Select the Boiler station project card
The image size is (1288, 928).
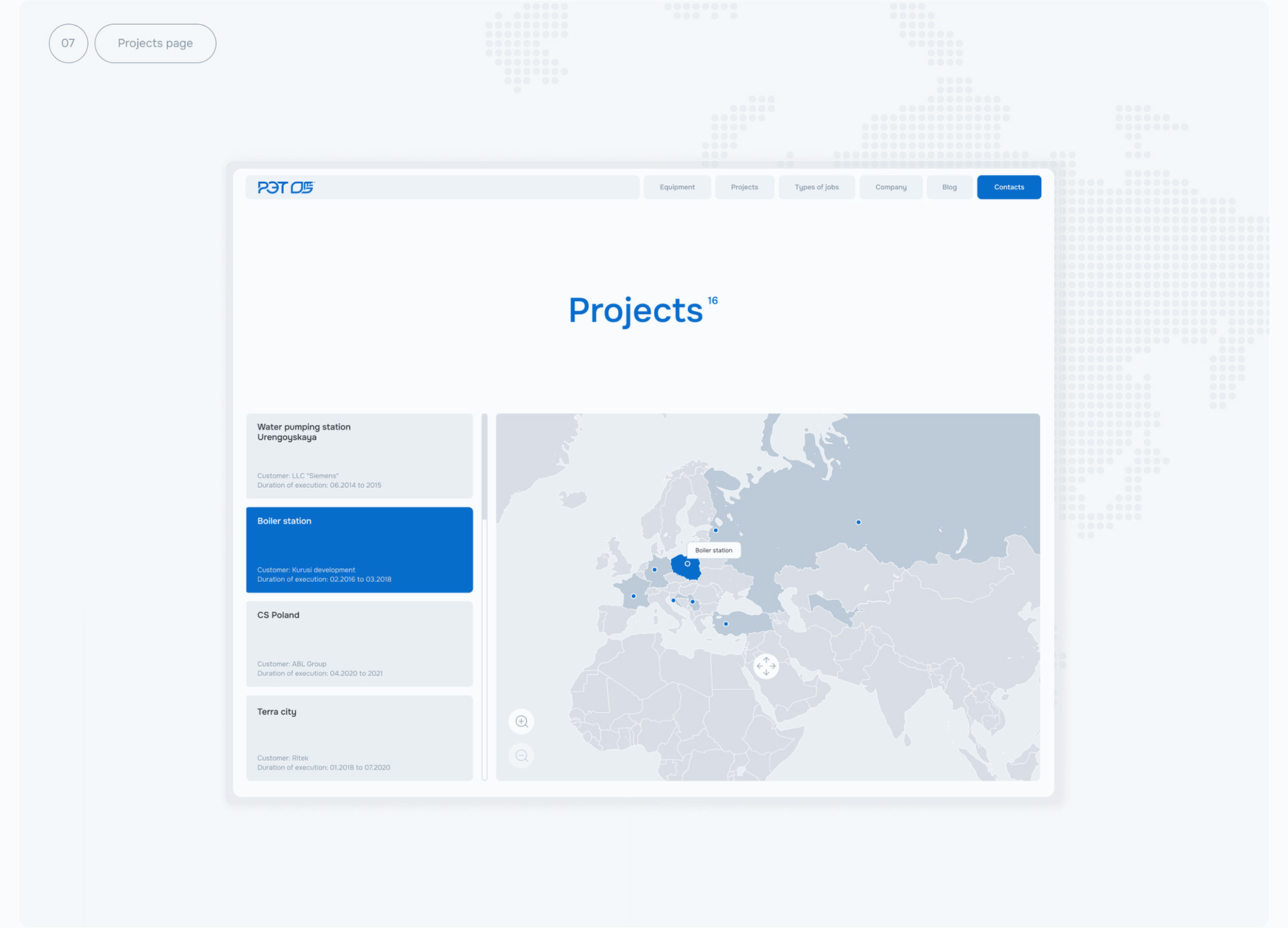tap(359, 550)
